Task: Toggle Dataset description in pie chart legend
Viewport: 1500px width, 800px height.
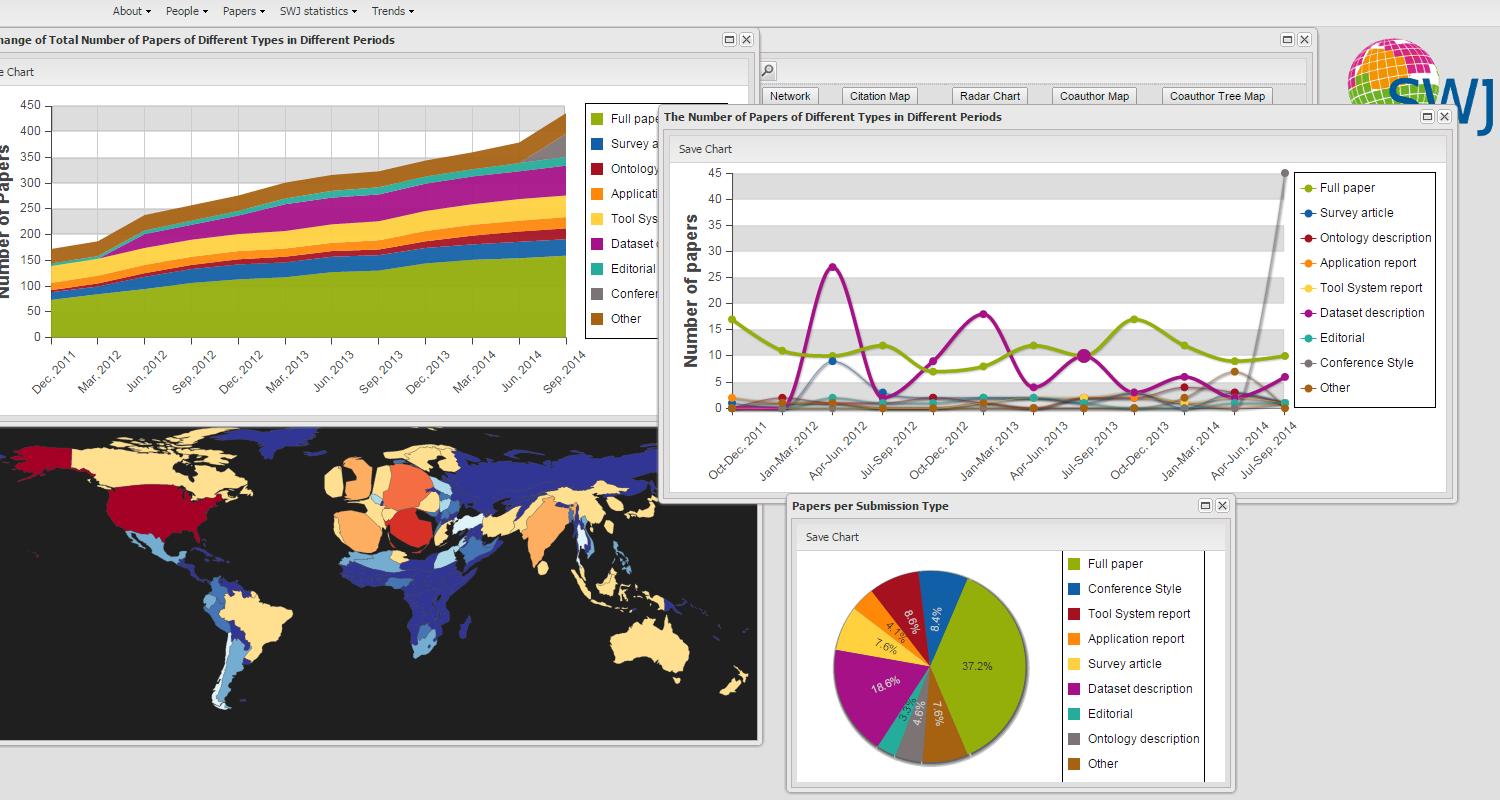Action: coord(1139,689)
